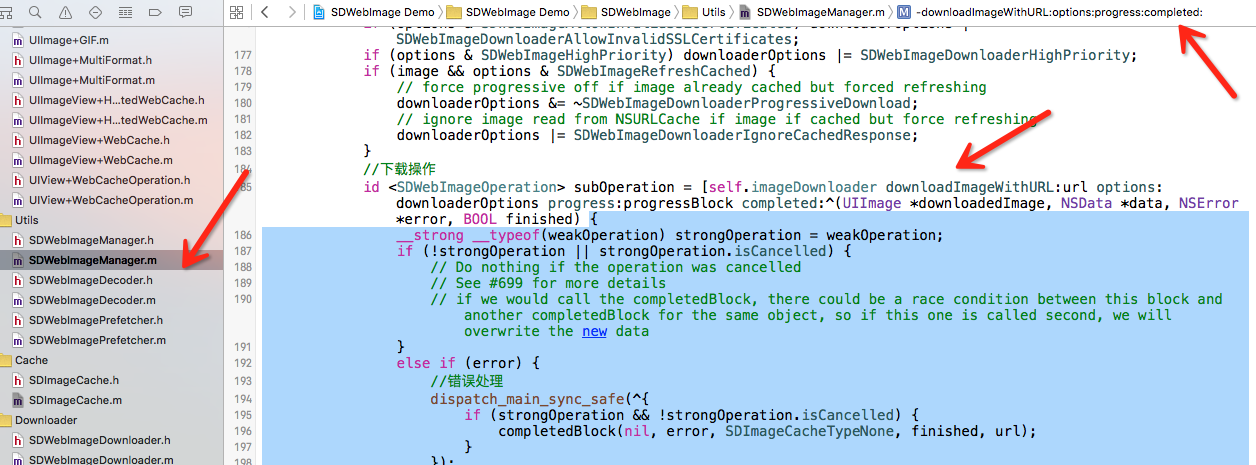This screenshot has height=465, width=1256.
Task: Open SDImageCache.h file
Action: point(73,380)
